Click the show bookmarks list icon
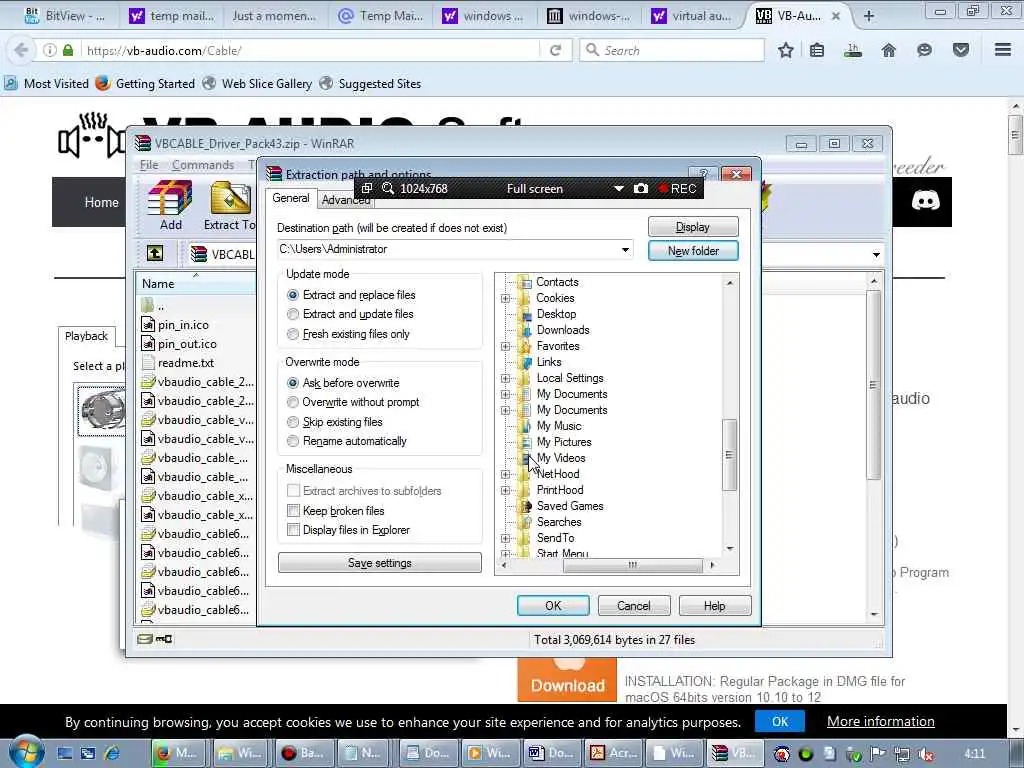This screenshot has width=1024, height=768. click(x=817, y=50)
